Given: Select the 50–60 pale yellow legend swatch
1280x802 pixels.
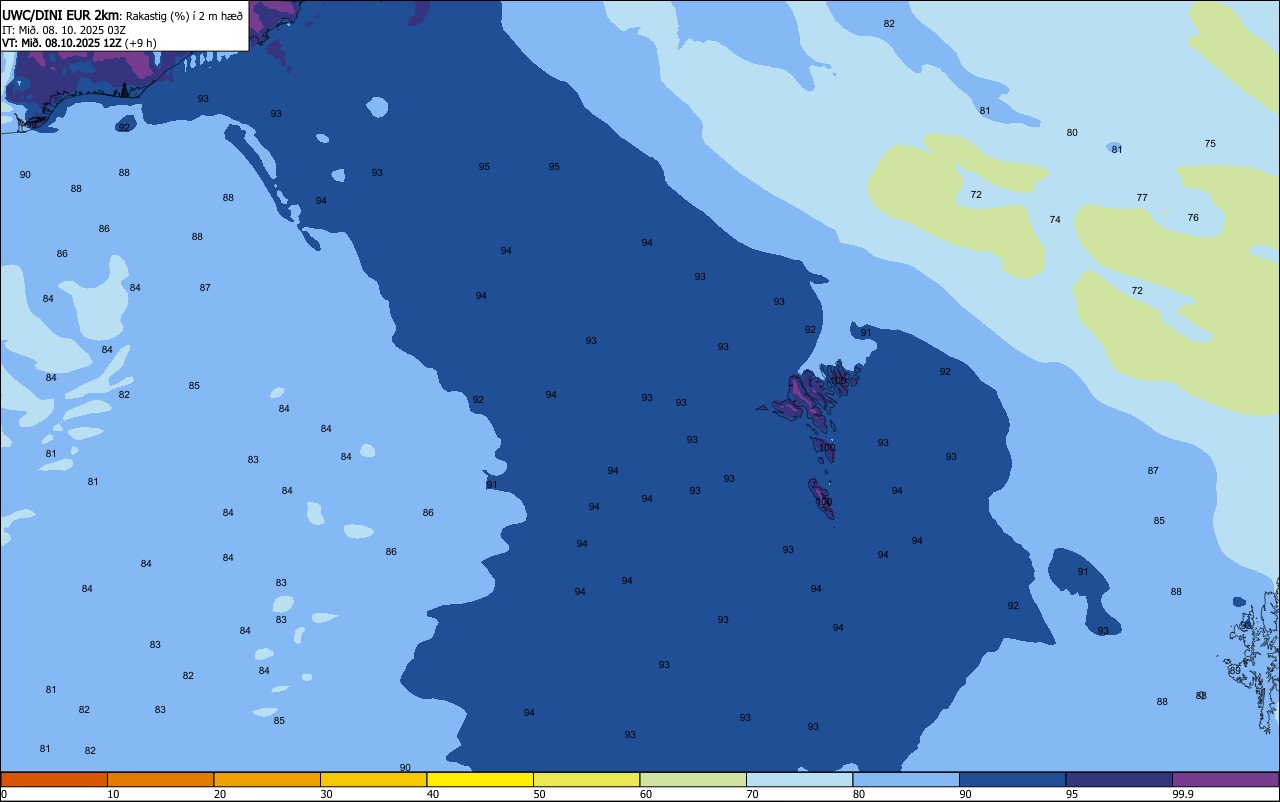Looking at the screenshot, I should pyautogui.click(x=586, y=779).
